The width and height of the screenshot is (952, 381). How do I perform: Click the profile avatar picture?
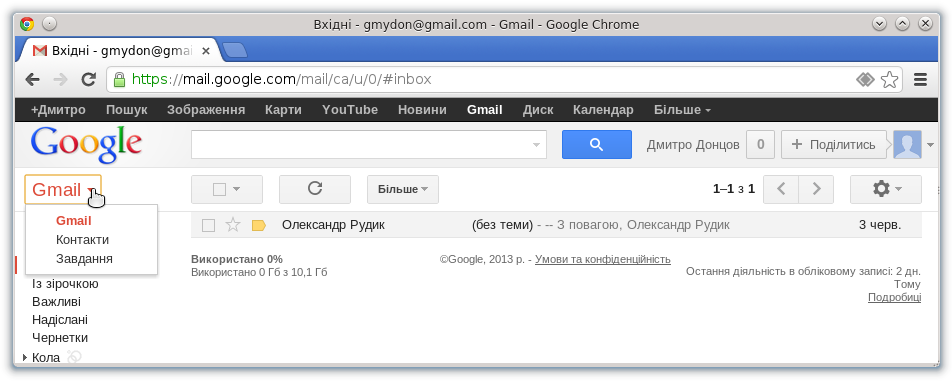tap(907, 144)
